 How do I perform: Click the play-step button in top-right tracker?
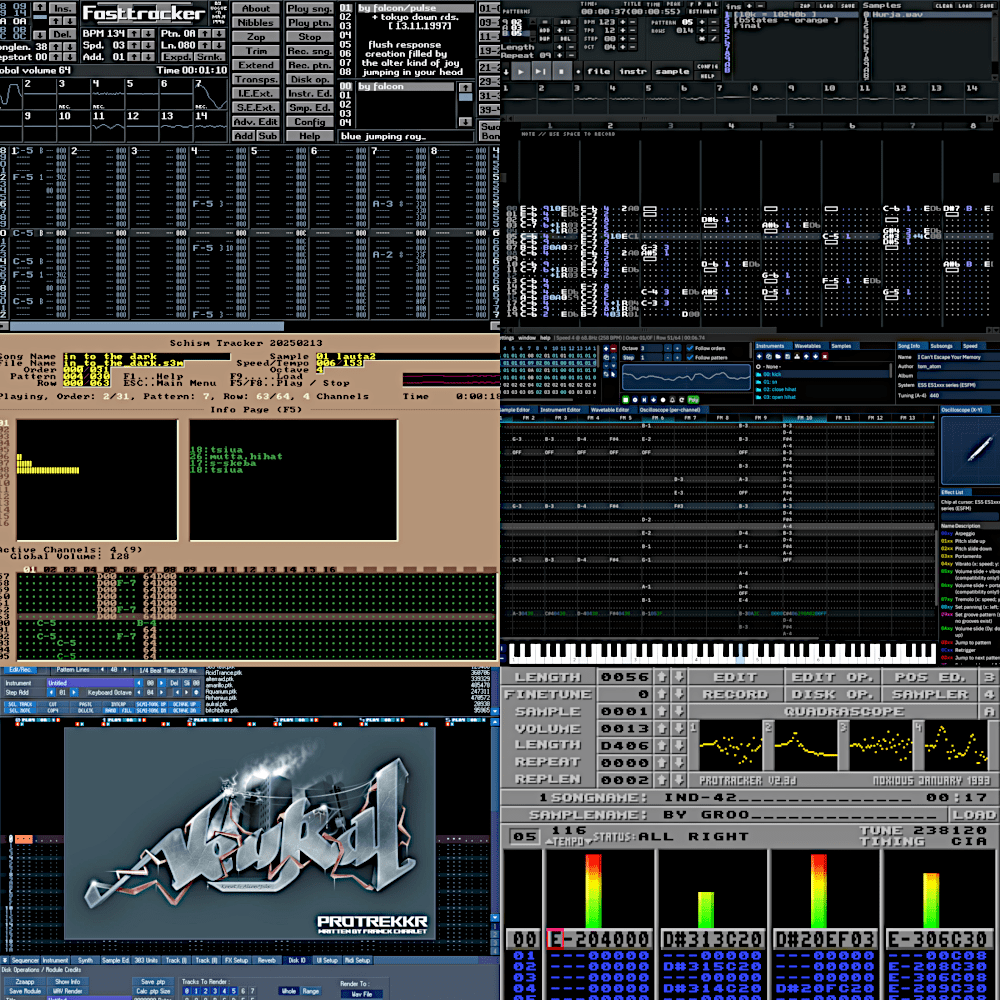[541, 71]
